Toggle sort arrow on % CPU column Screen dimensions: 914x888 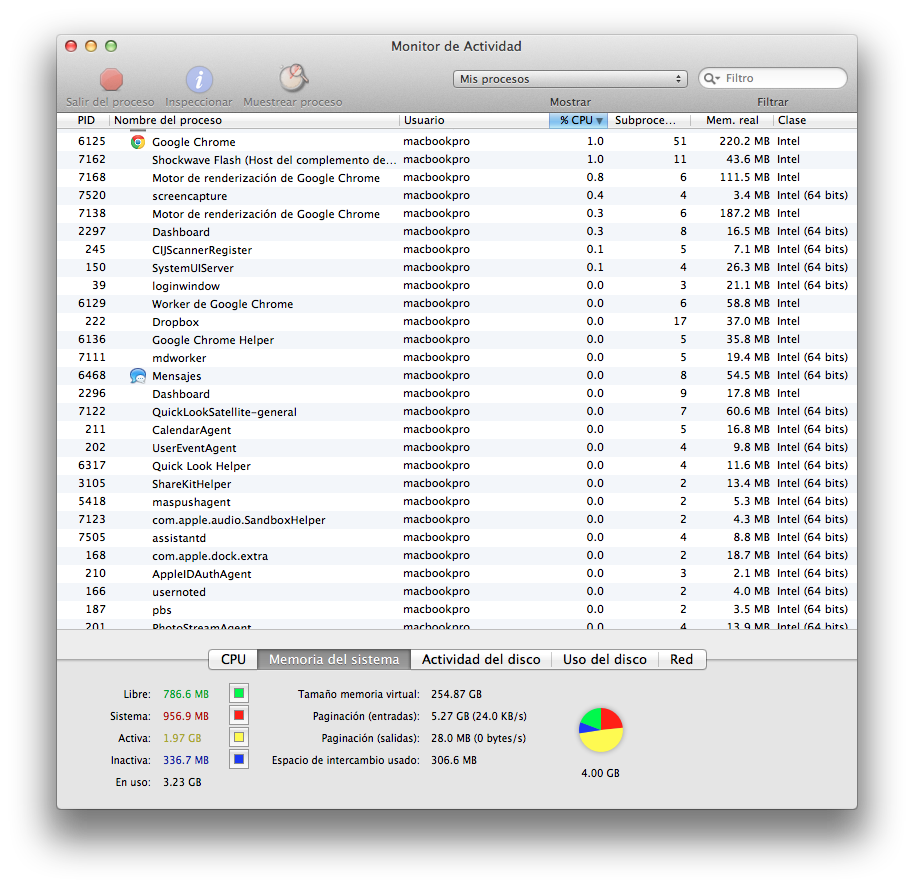(x=599, y=121)
